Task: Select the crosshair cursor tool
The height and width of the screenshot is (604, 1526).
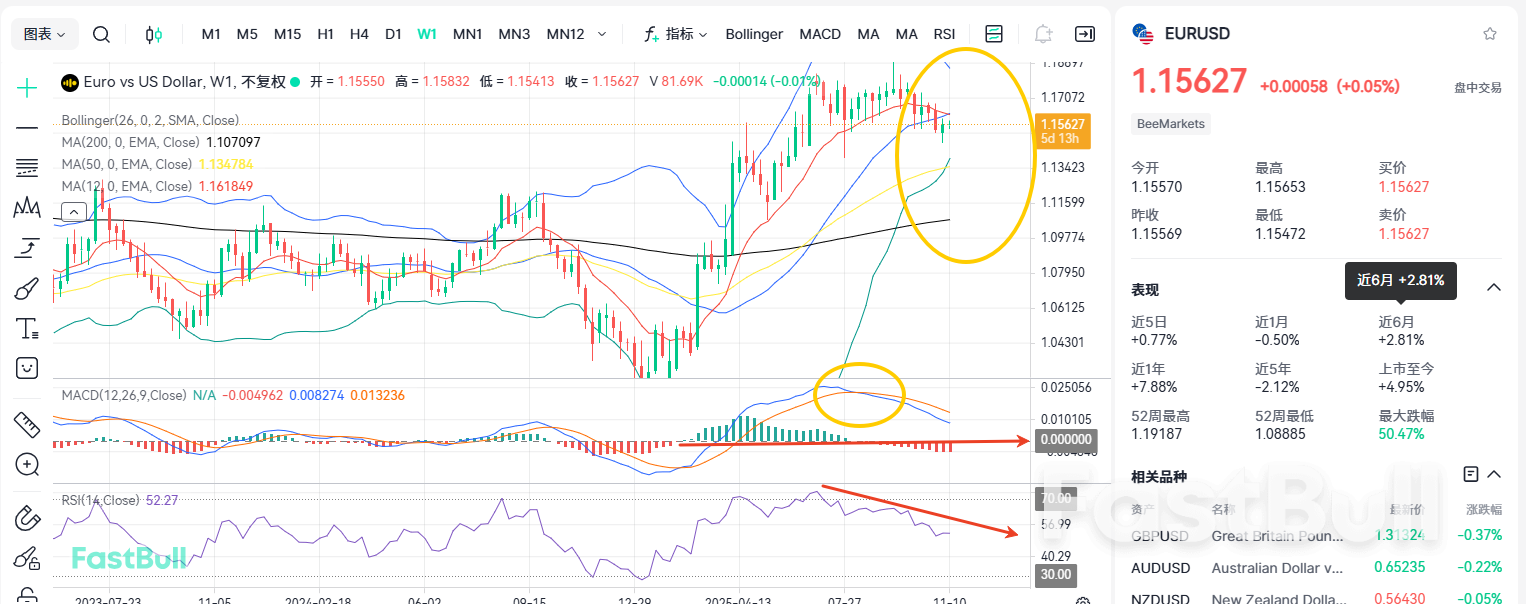Action: tap(26, 86)
